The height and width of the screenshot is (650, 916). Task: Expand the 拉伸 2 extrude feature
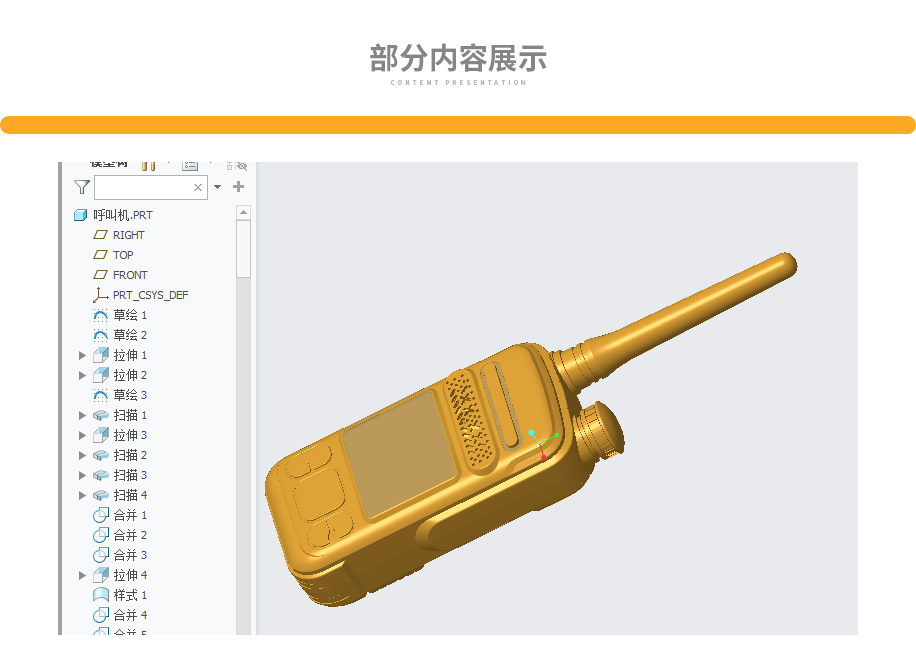82,375
